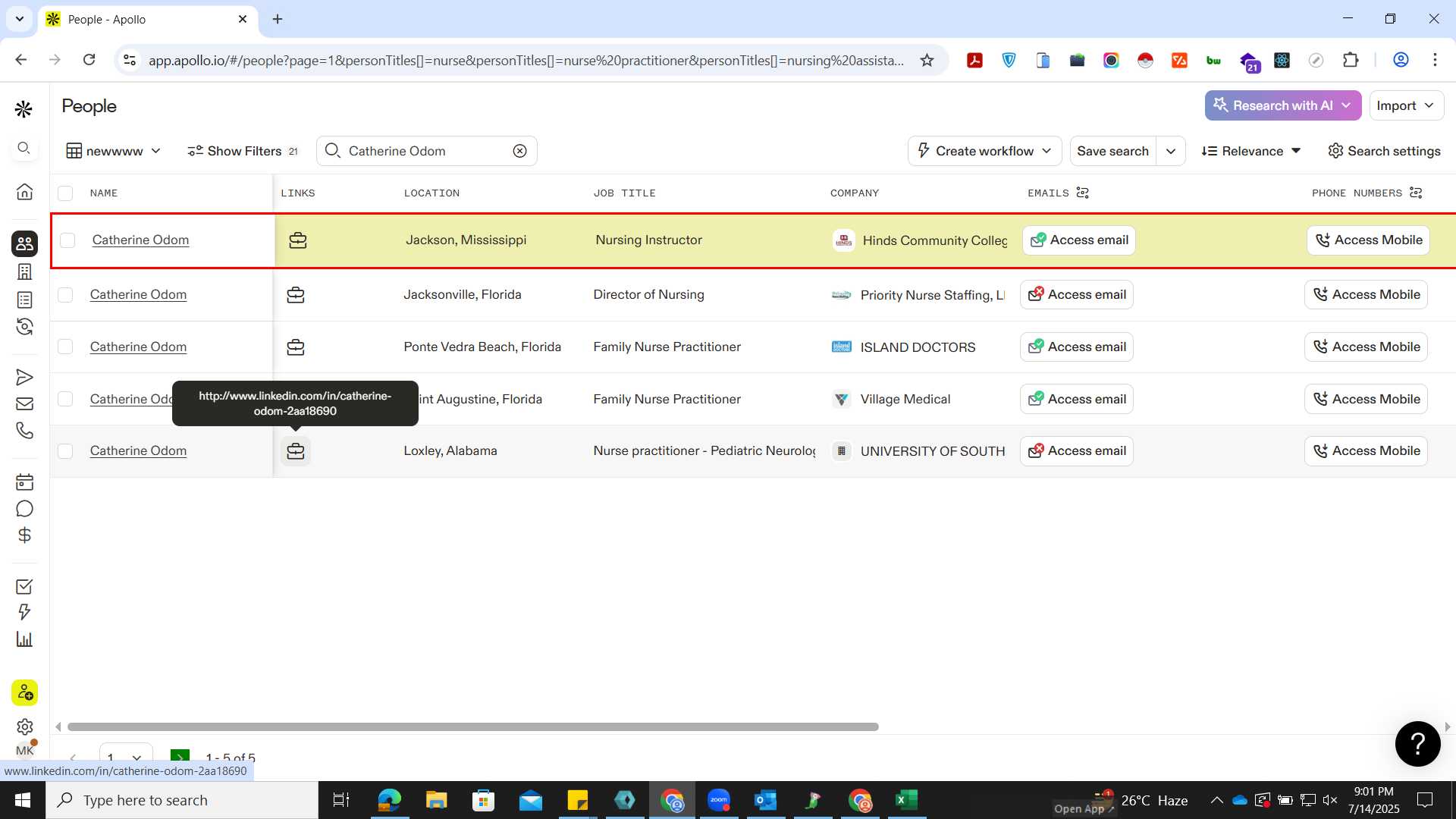Open the Analytics bar chart icon
Viewport: 1456px width, 819px height.
[x=24, y=639]
